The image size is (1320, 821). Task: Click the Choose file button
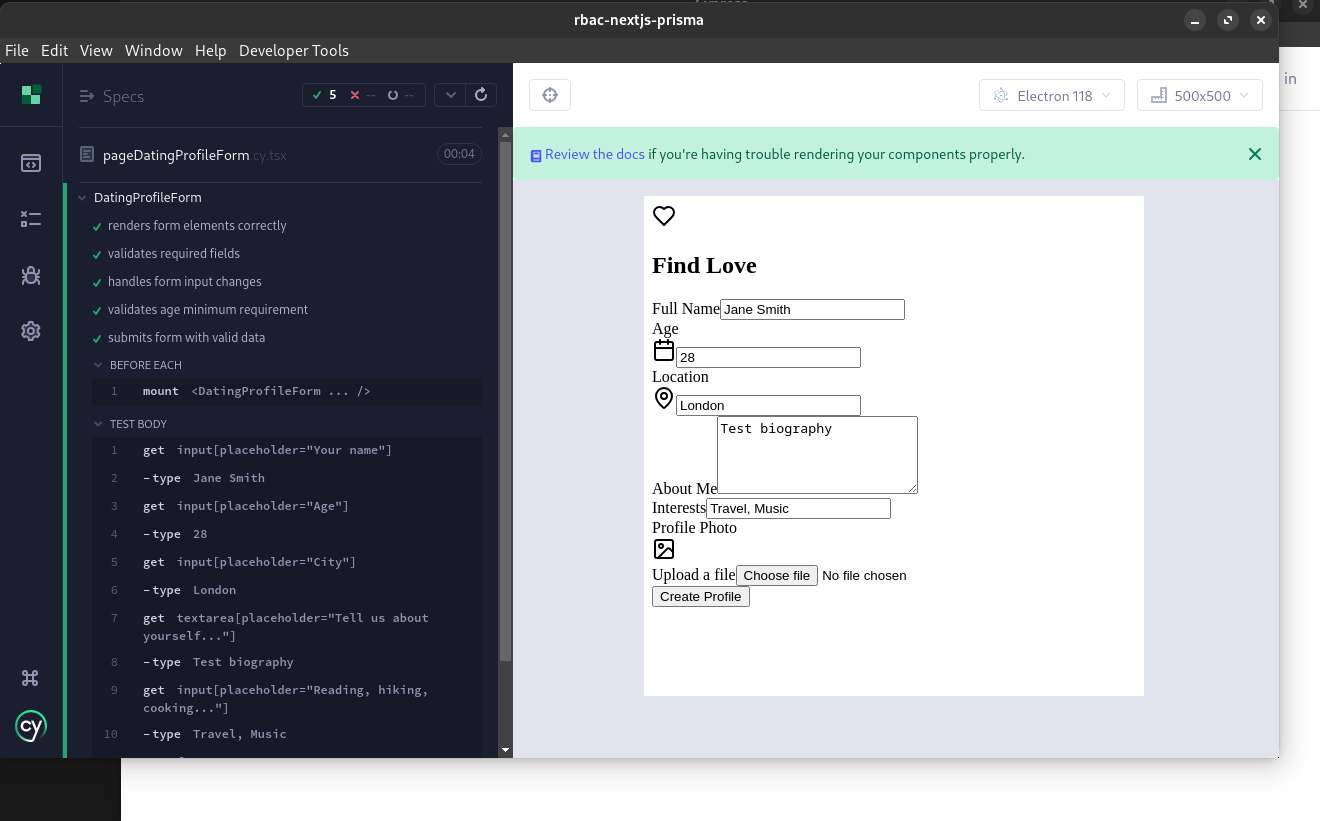[x=777, y=575]
